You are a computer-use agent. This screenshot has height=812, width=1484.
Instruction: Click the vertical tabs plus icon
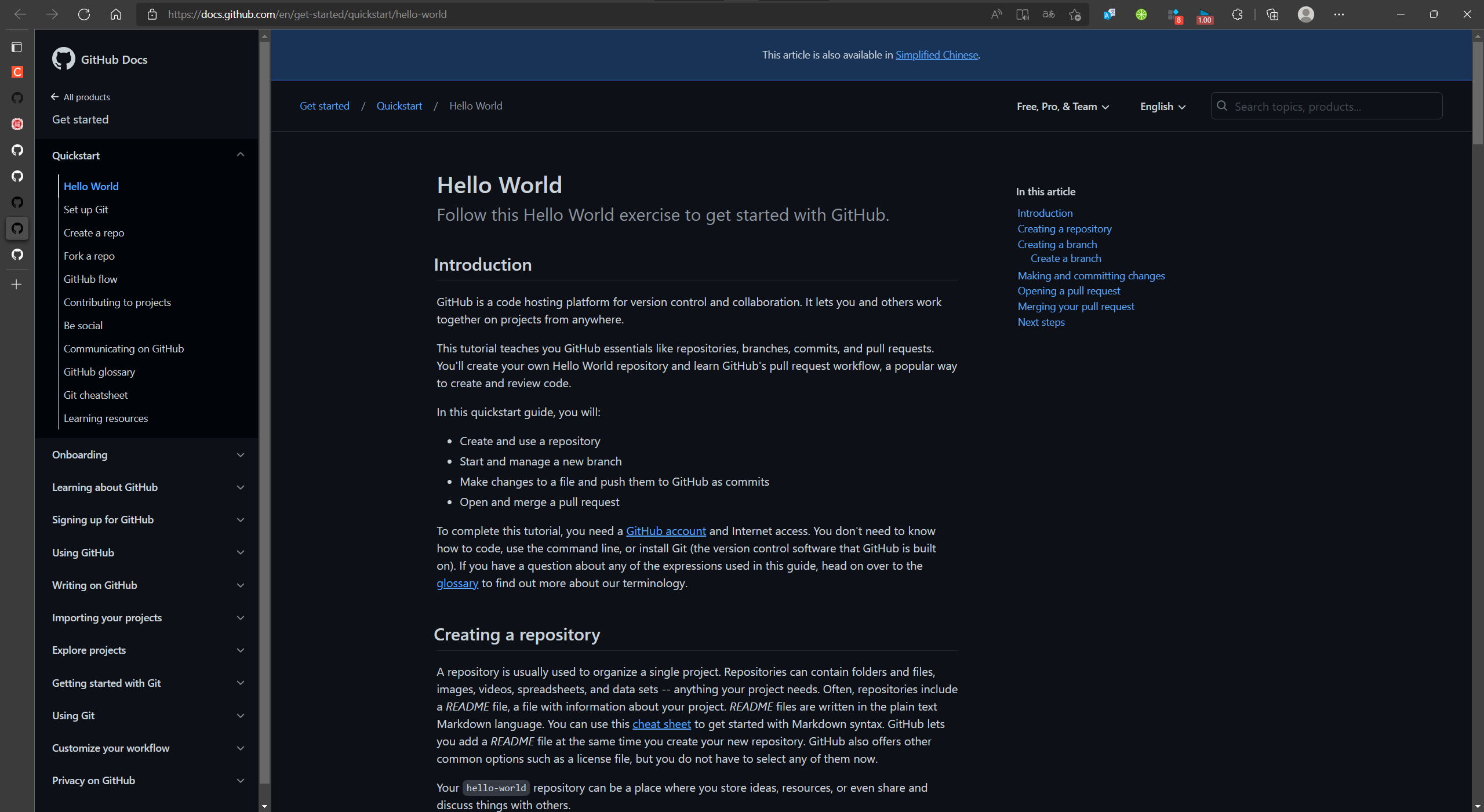point(17,284)
